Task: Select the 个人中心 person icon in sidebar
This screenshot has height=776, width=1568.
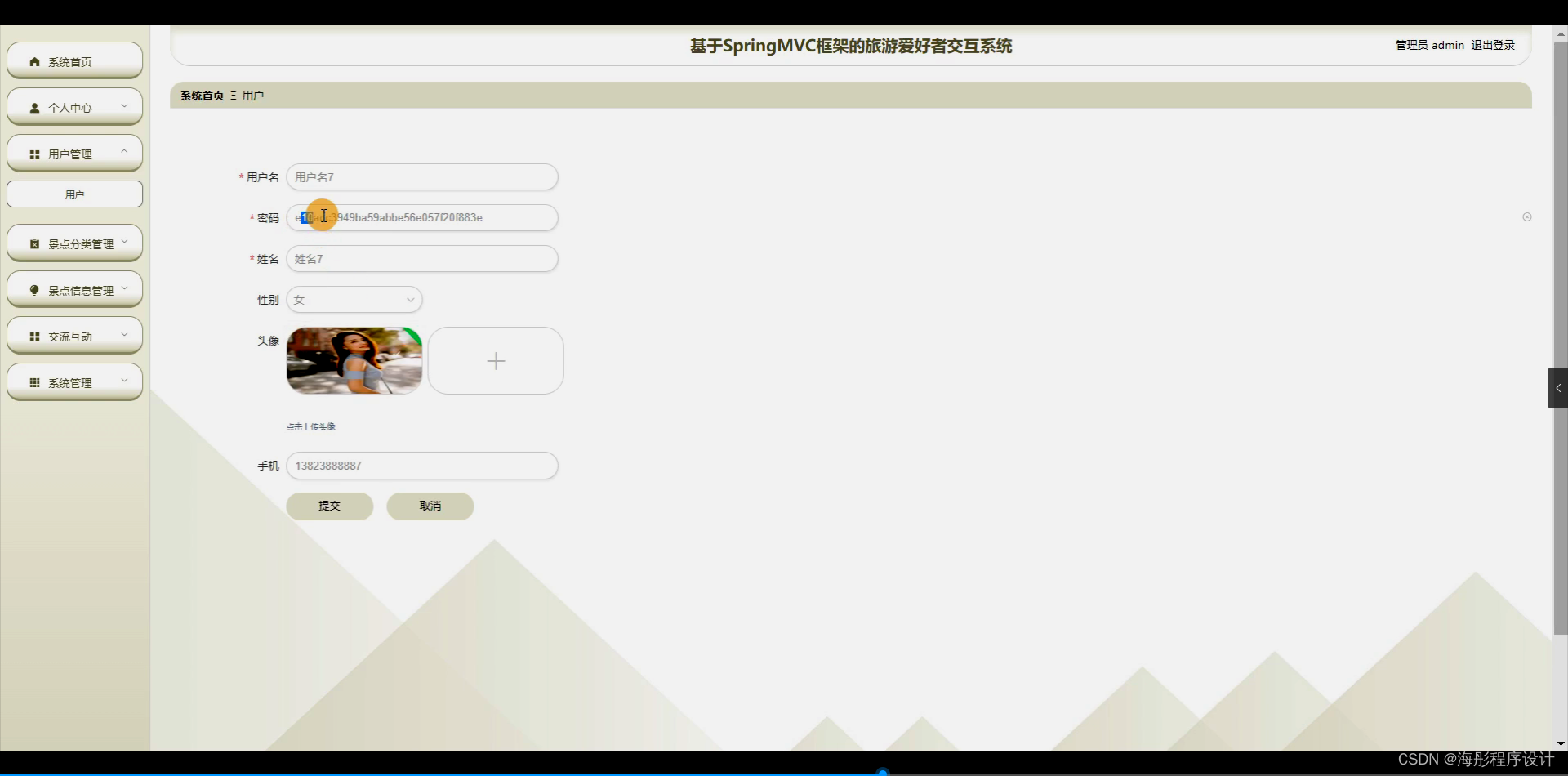Action: coord(34,107)
